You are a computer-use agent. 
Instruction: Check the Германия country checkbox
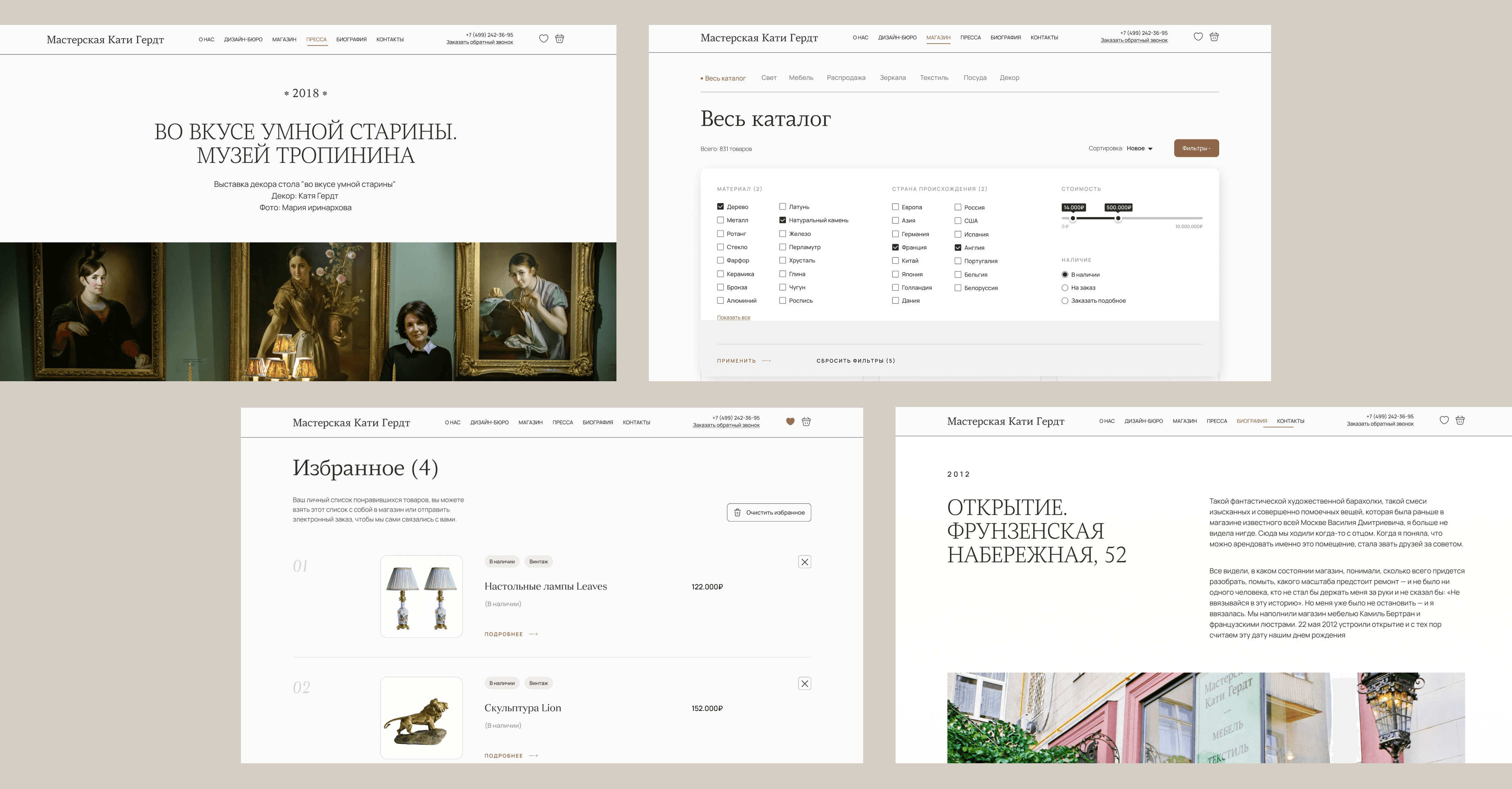tap(895, 233)
